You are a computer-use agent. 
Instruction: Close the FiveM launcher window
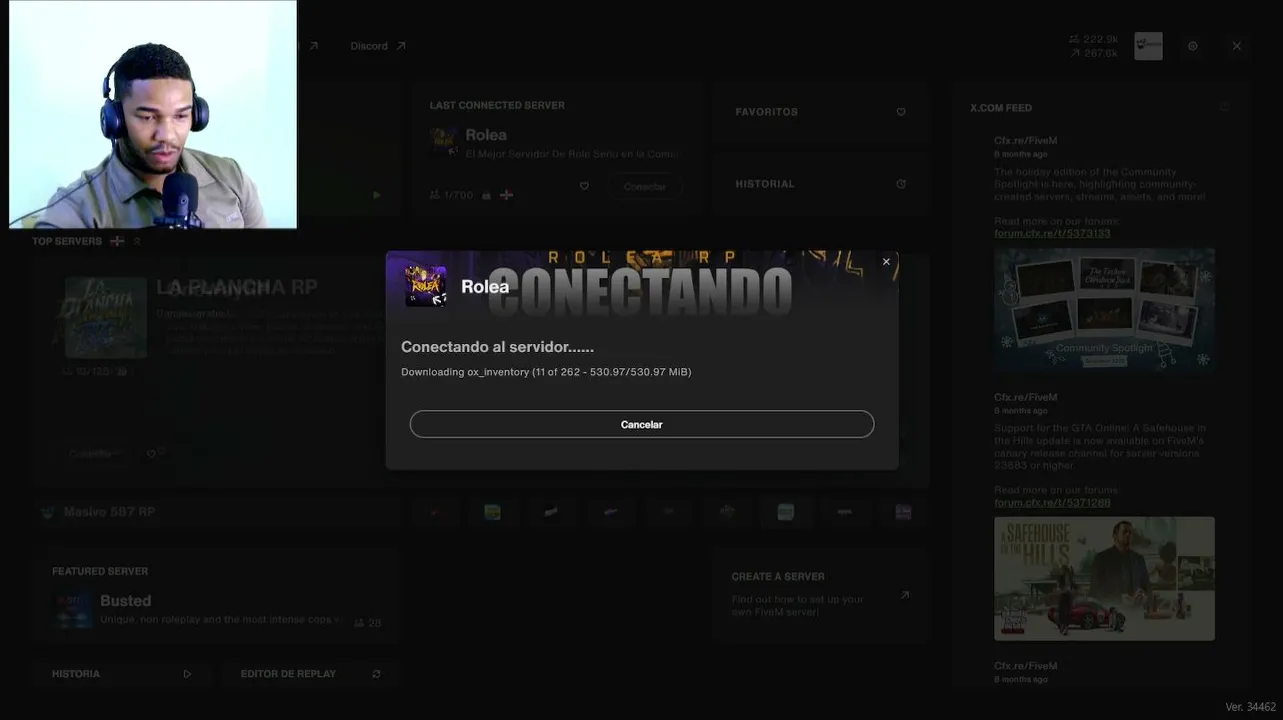[1237, 46]
